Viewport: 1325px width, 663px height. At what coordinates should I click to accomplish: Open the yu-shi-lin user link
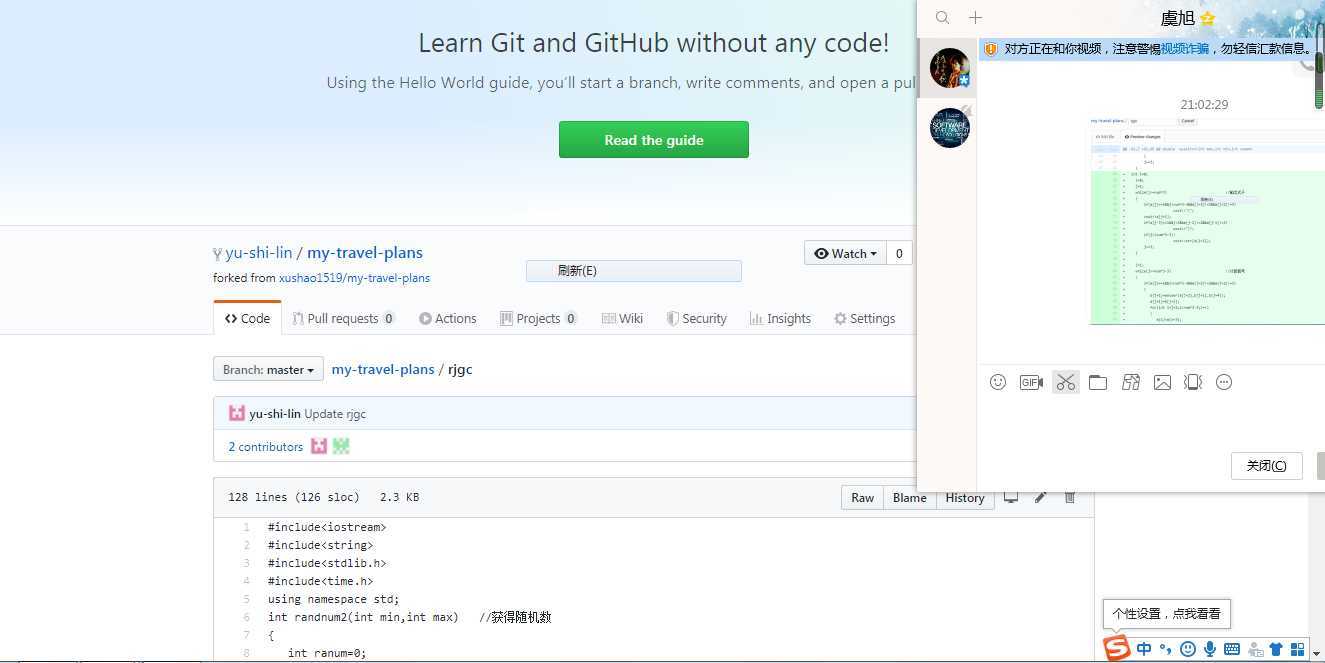259,253
